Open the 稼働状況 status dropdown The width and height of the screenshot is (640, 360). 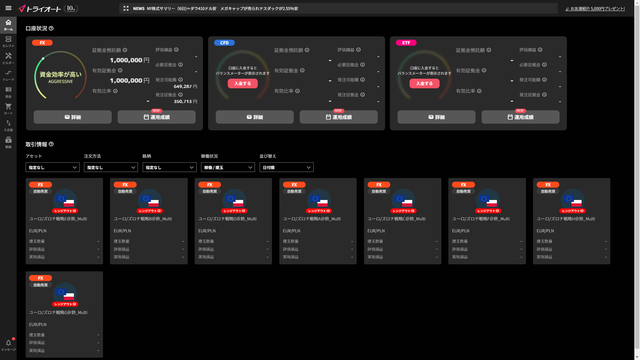coord(228,167)
